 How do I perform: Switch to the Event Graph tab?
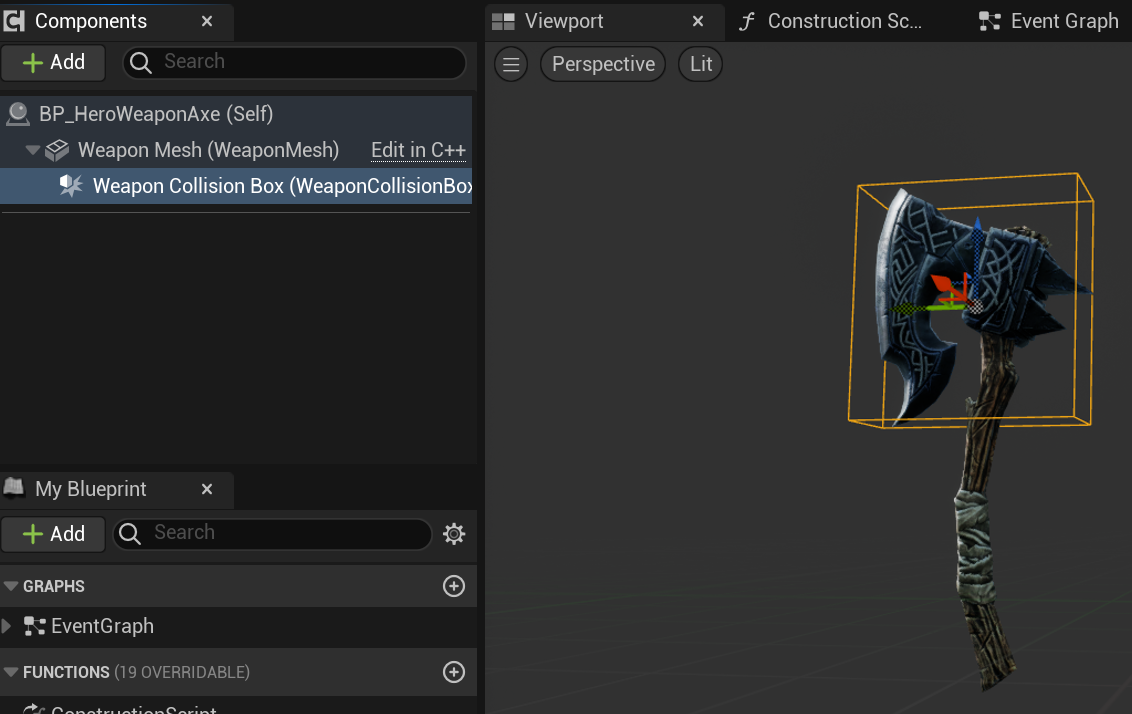(x=1050, y=21)
